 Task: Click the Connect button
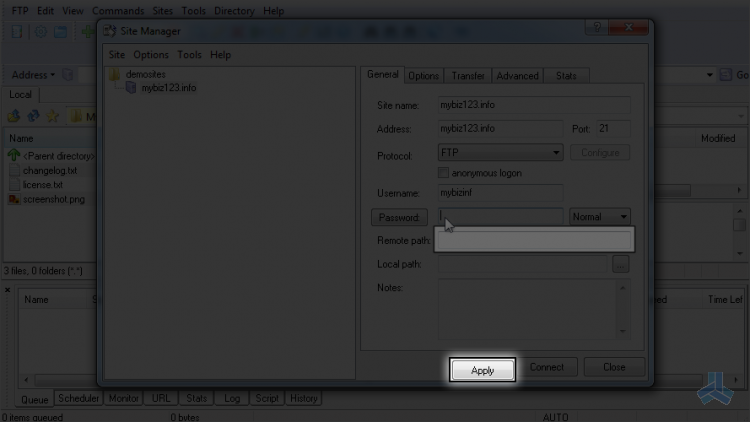point(547,368)
